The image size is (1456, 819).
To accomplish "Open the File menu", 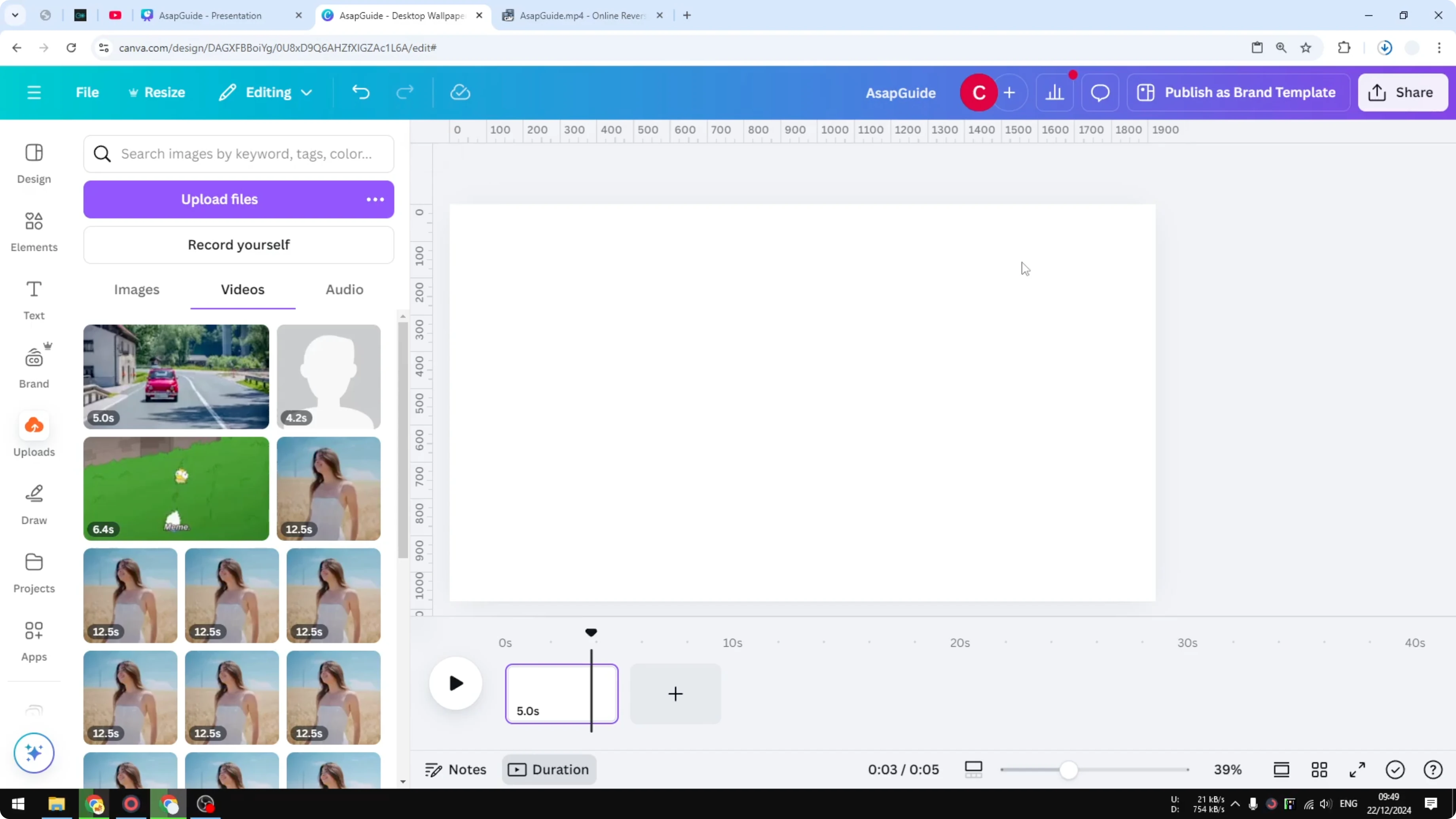I will click(87, 92).
